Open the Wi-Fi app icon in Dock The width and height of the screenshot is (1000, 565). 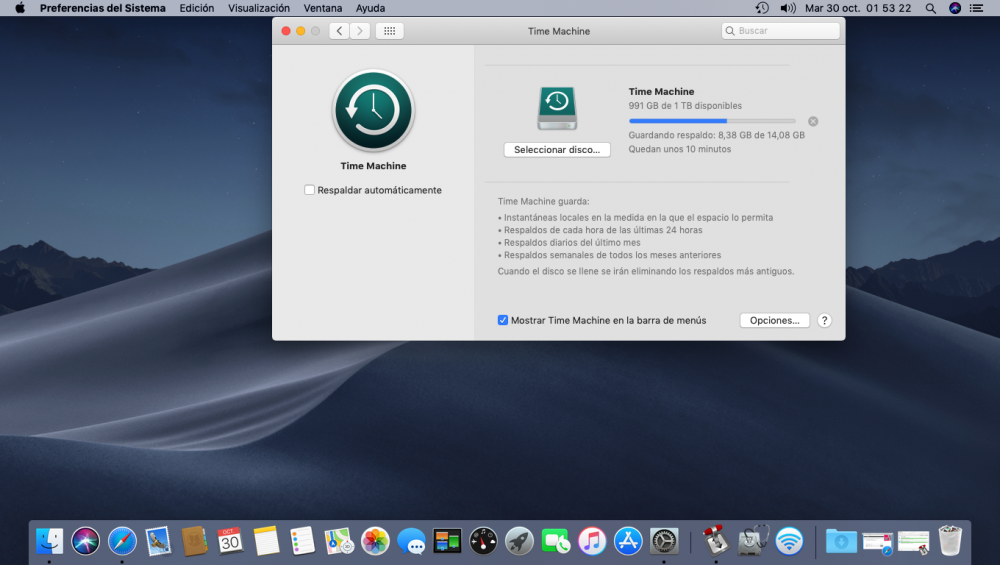click(790, 541)
